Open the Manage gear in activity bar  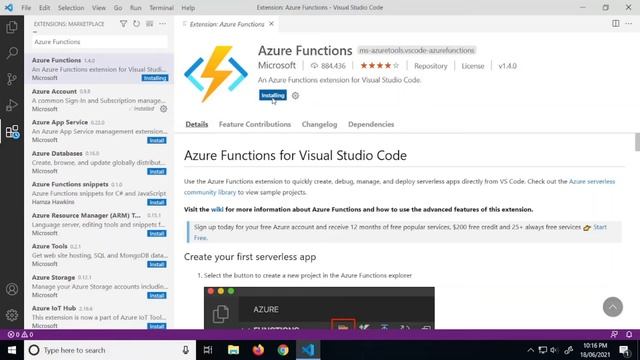(12, 315)
